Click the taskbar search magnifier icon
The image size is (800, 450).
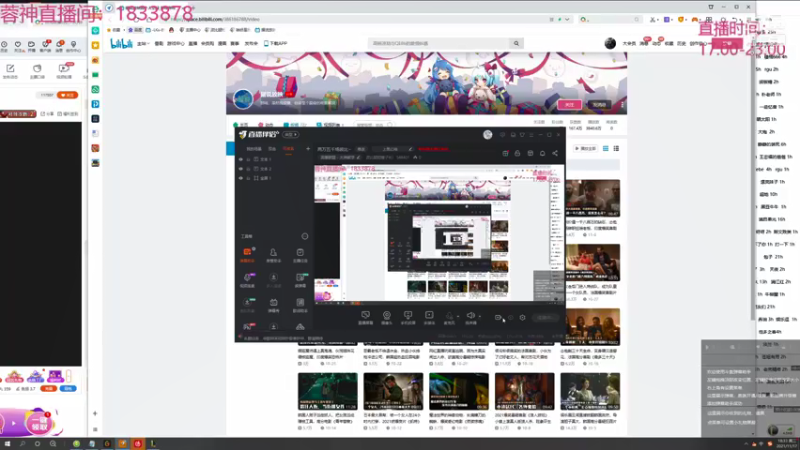click(22, 444)
